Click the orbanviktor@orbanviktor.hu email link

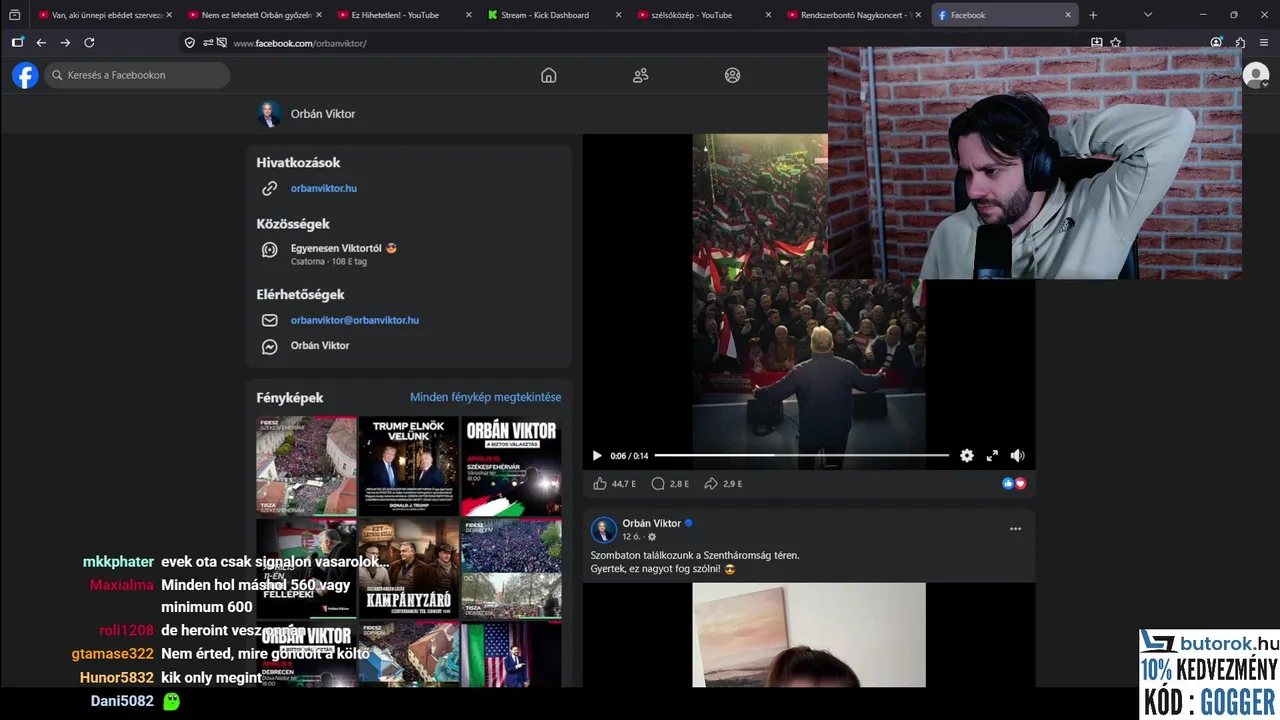pos(355,320)
